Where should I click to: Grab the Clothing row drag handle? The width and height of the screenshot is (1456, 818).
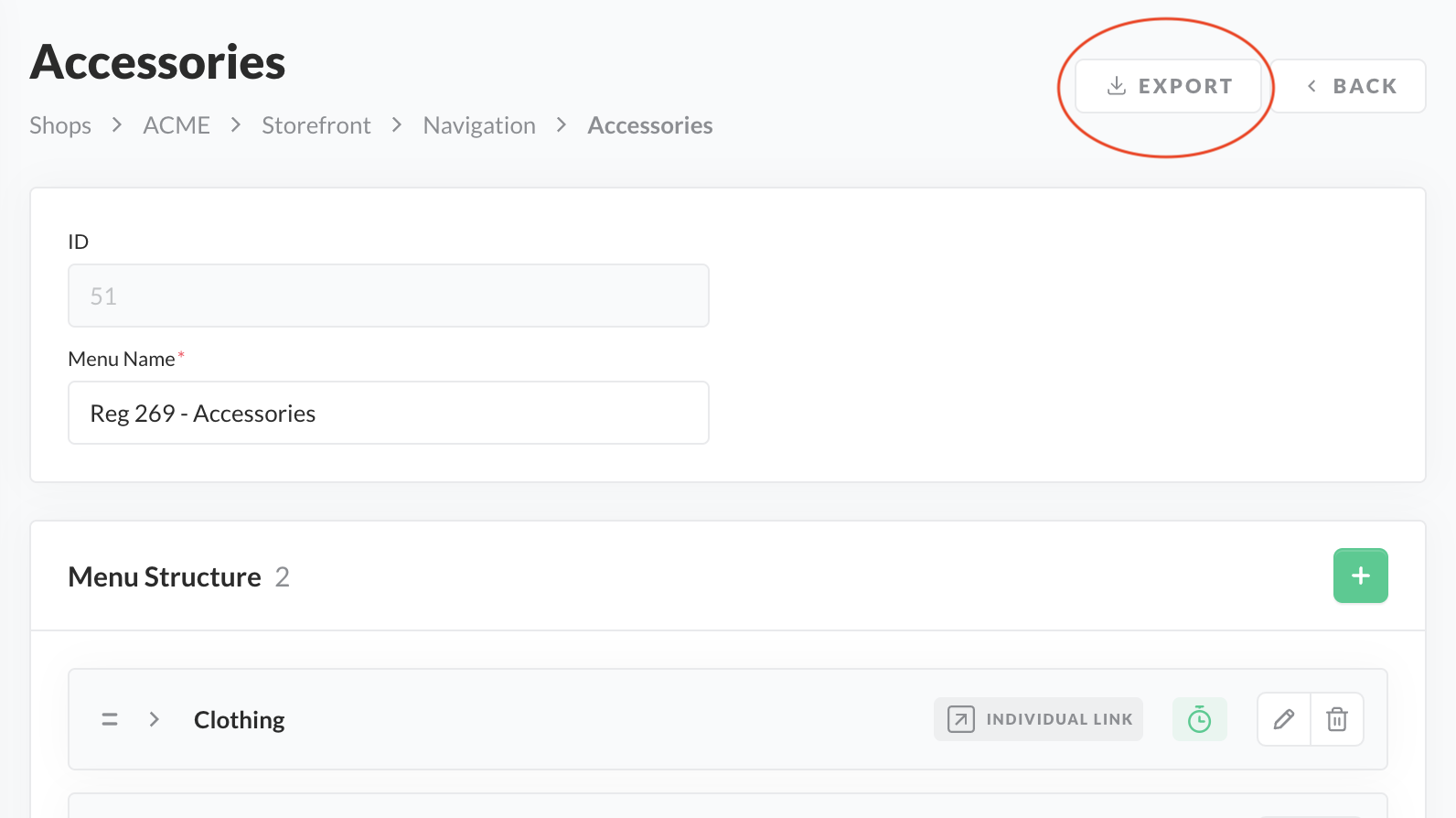110,719
